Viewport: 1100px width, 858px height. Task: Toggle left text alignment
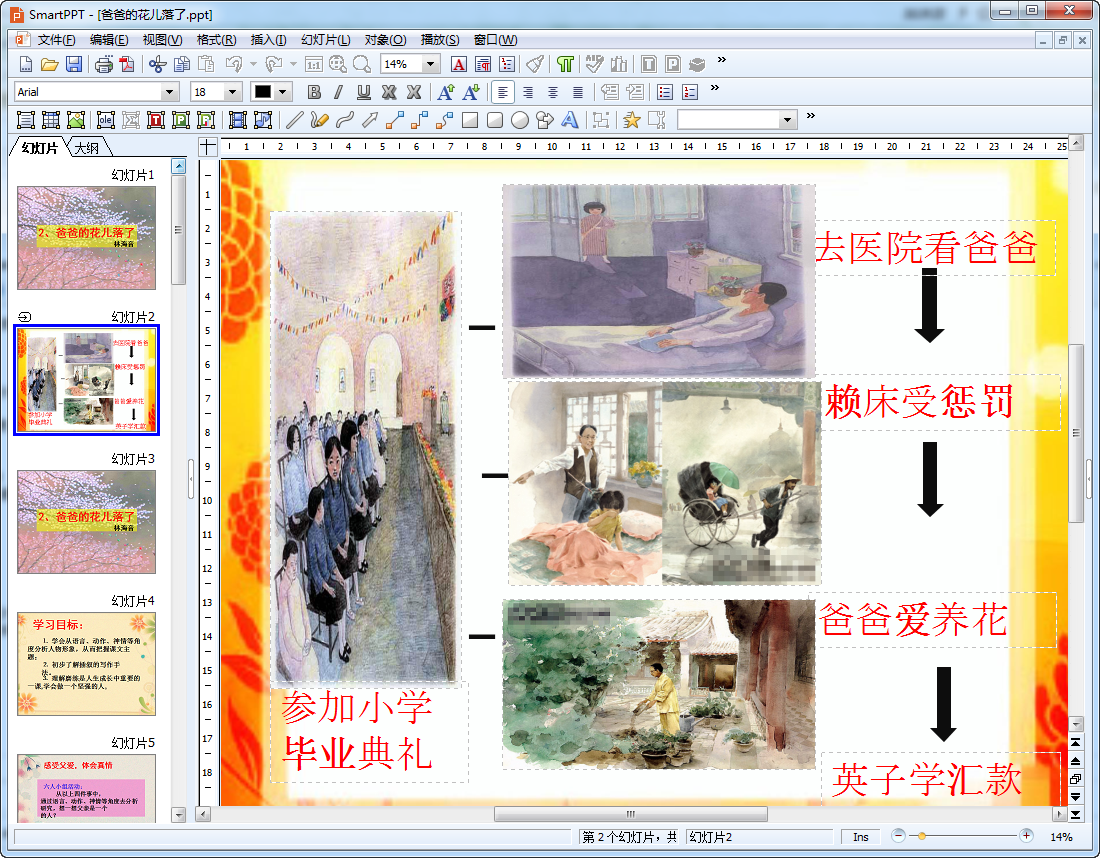pyautogui.click(x=502, y=92)
